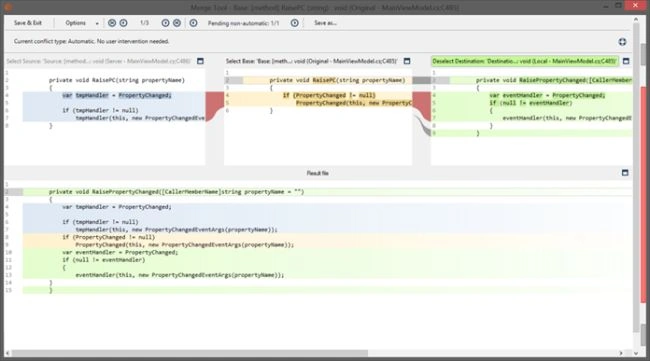Click the Save & Exit button

[28, 23]
